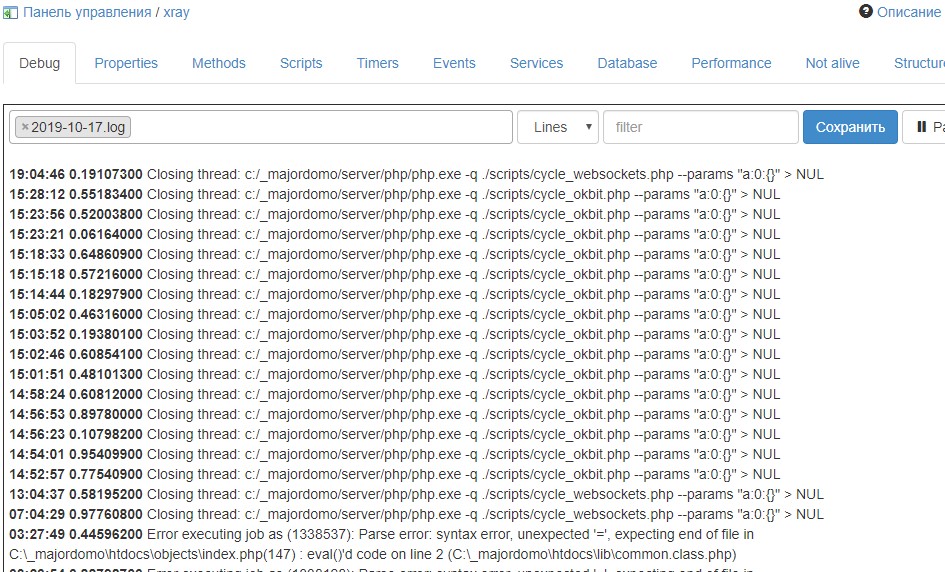Open the Not alive tab
This screenshot has width=945, height=572.
(832, 63)
